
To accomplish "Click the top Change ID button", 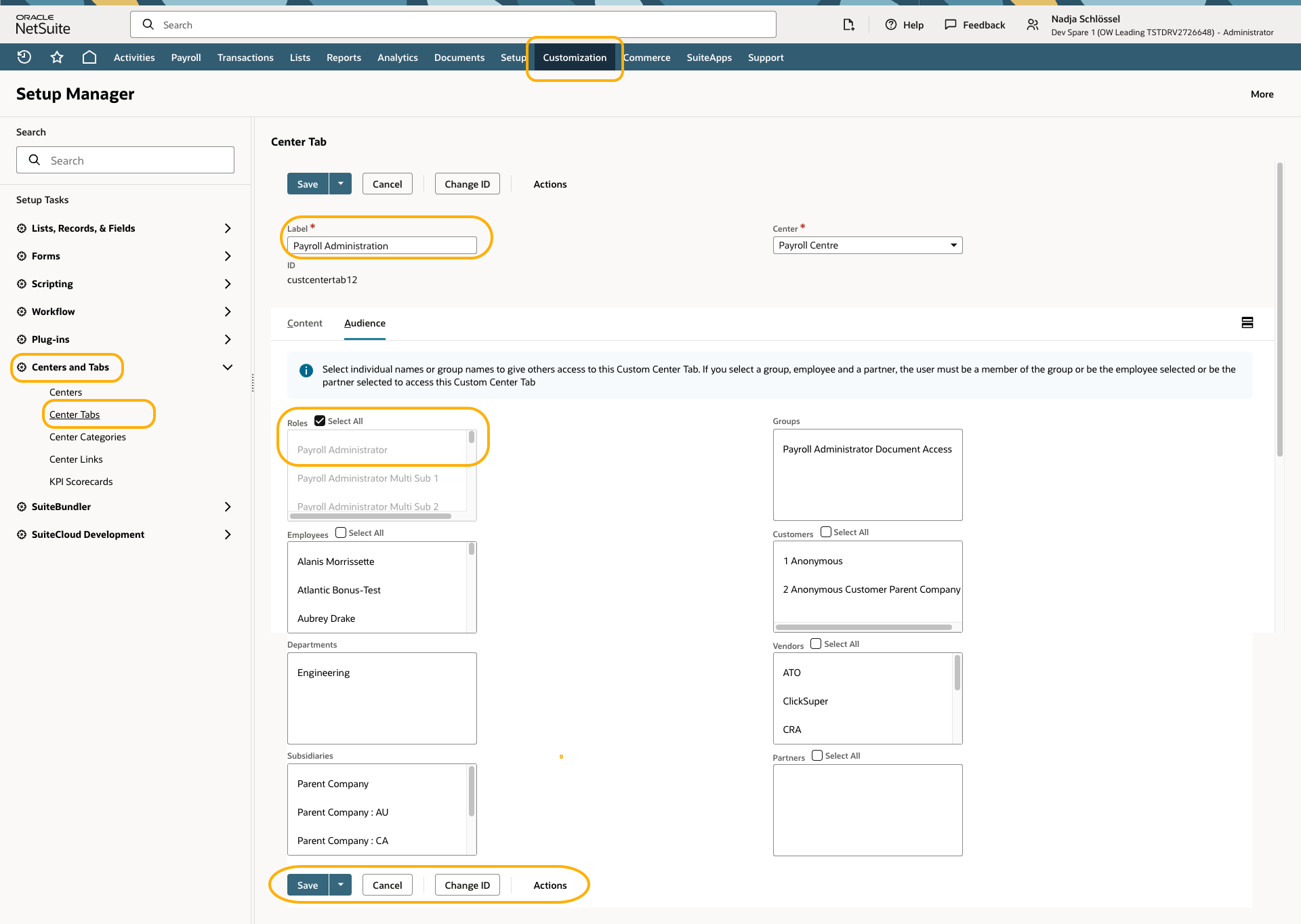I will [467, 184].
